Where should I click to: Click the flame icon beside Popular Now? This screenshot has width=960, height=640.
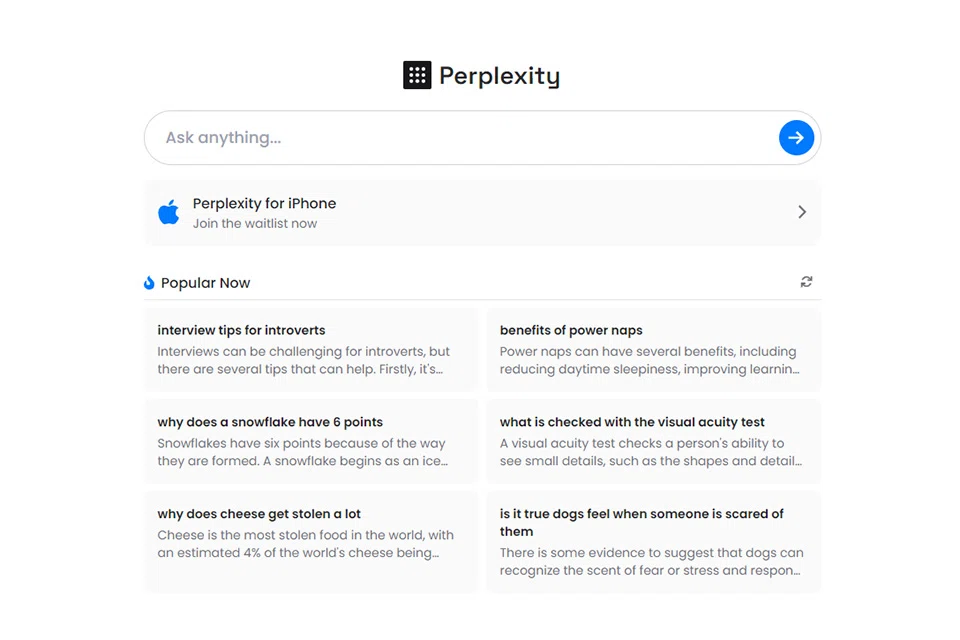(148, 282)
